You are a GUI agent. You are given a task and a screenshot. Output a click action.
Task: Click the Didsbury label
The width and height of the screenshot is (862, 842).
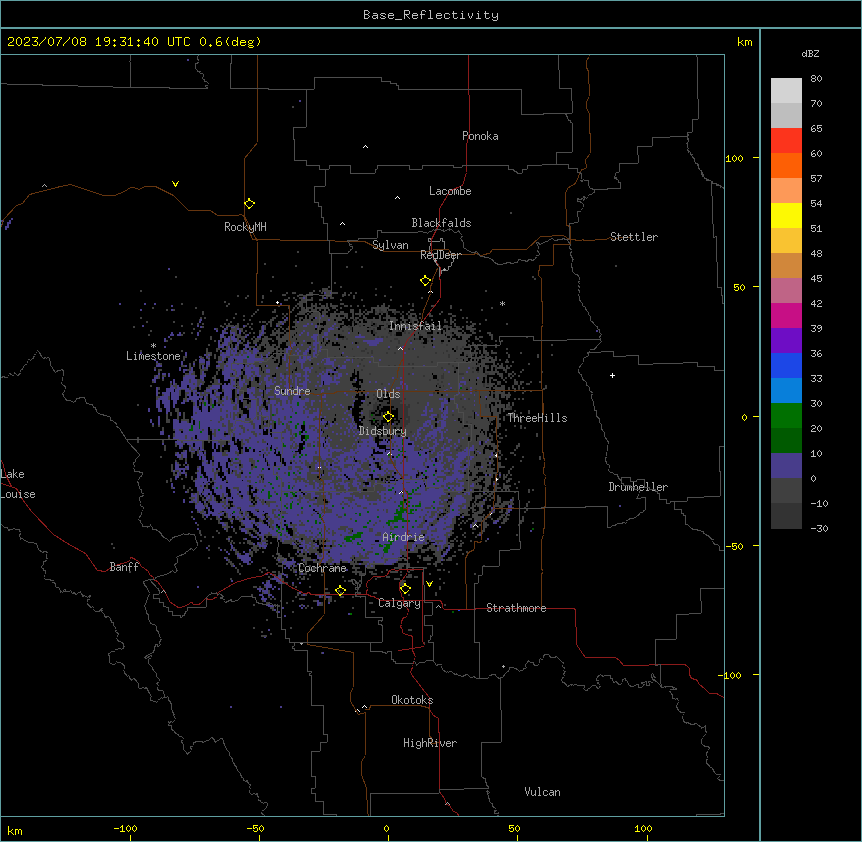coord(383,431)
